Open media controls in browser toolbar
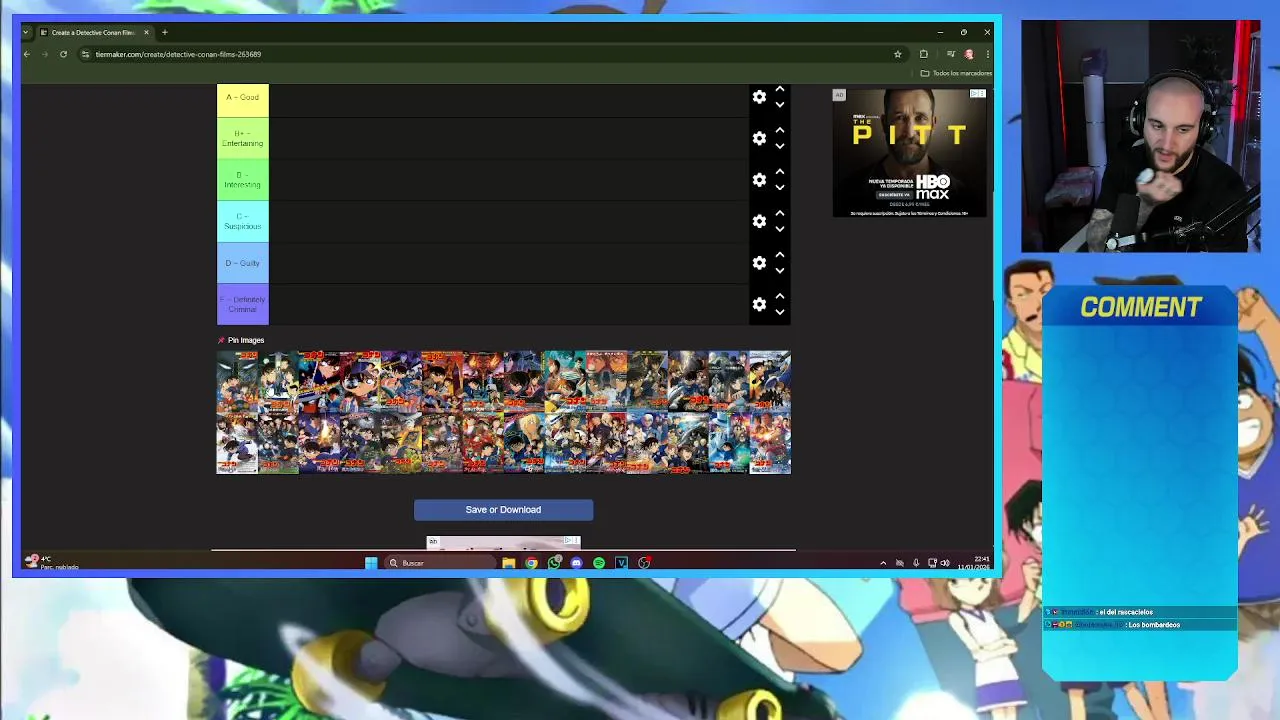 coord(951,54)
